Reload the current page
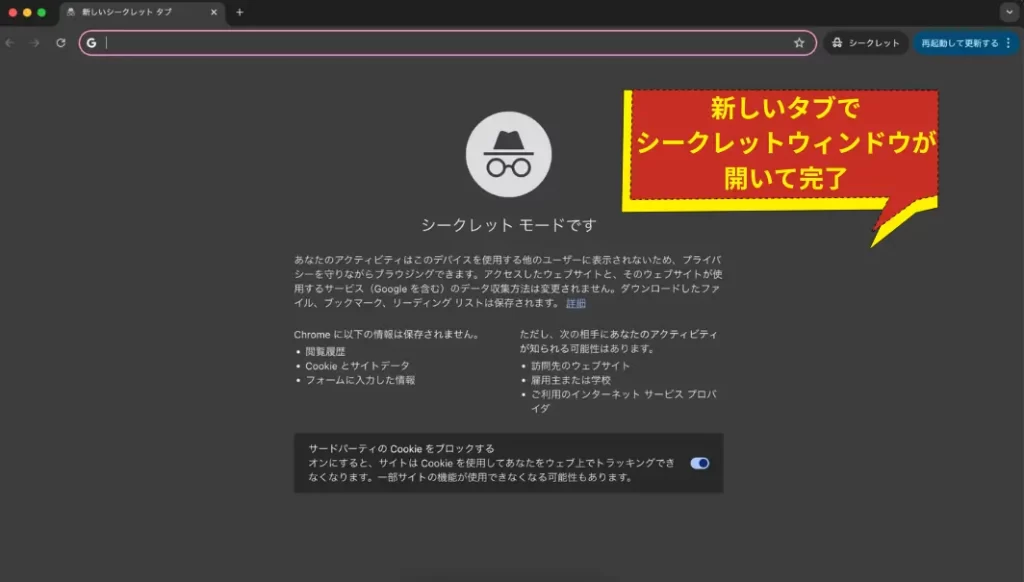The width and height of the screenshot is (1024, 582). click(60, 43)
